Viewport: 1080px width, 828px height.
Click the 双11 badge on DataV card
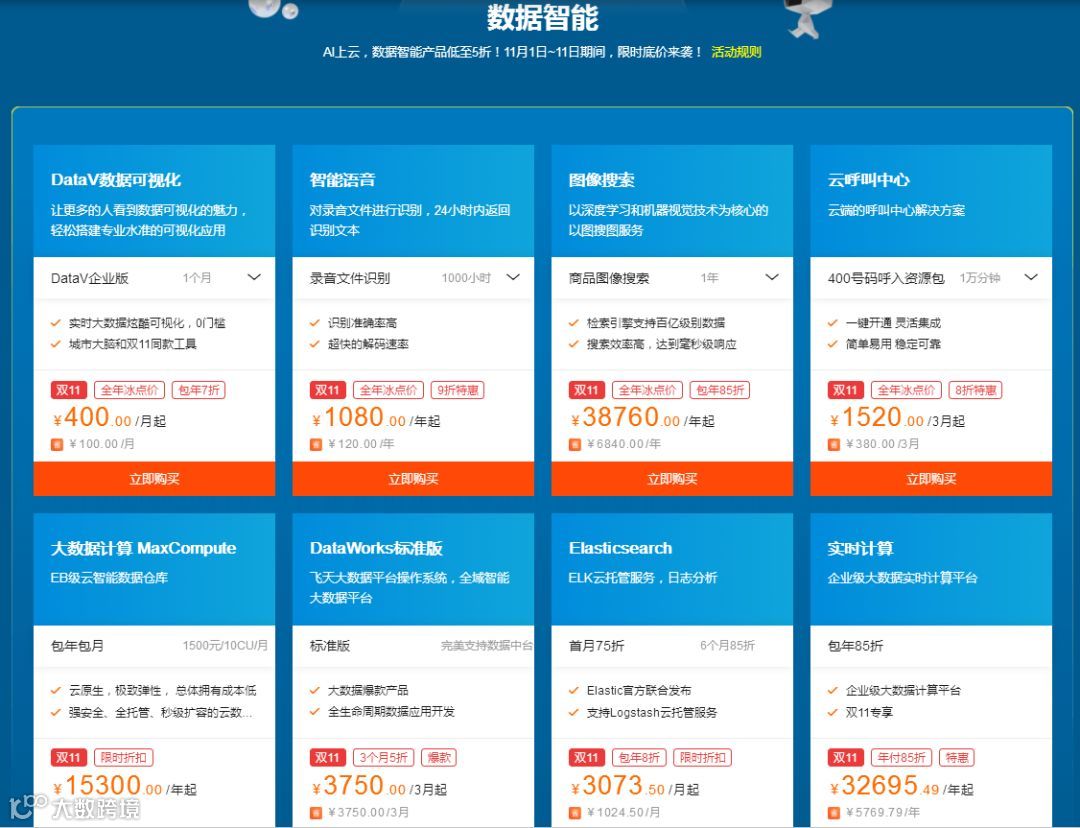pyautogui.click(x=68, y=390)
